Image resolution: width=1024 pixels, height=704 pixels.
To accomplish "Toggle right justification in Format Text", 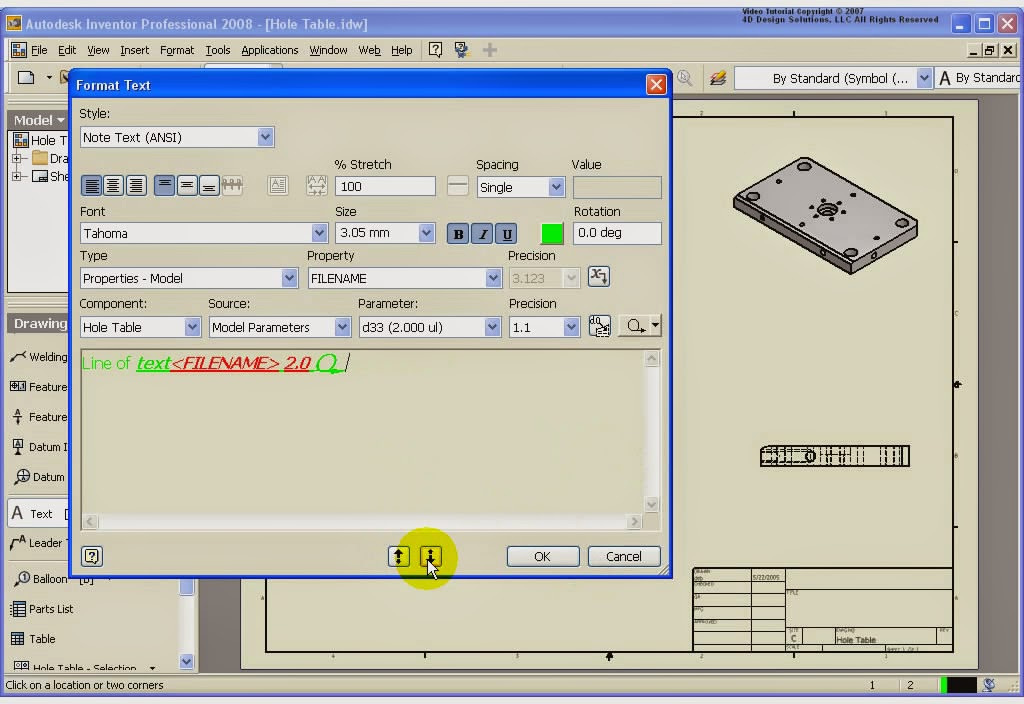I will pos(136,186).
